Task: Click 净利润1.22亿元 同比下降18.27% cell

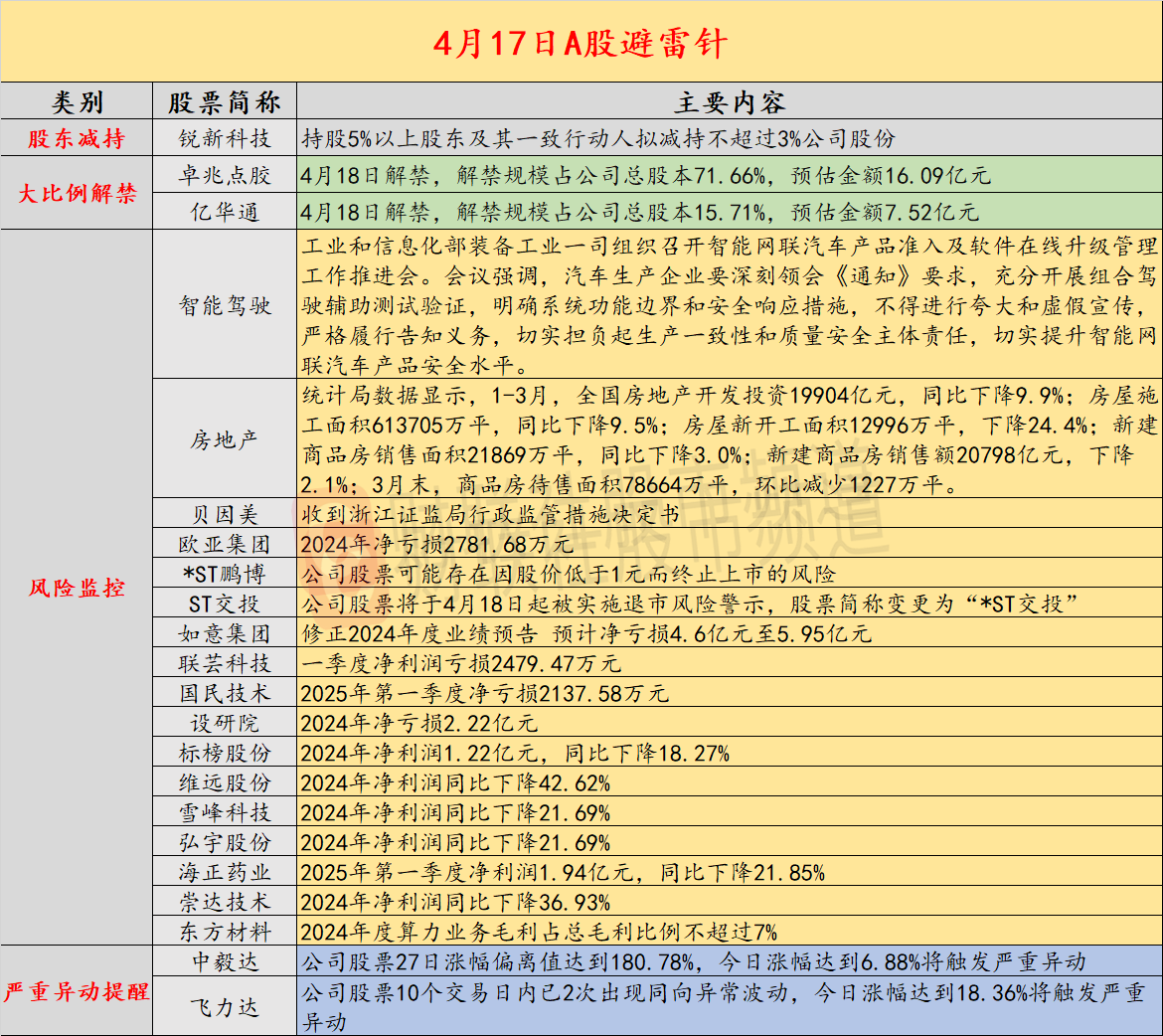Action: (x=730, y=753)
